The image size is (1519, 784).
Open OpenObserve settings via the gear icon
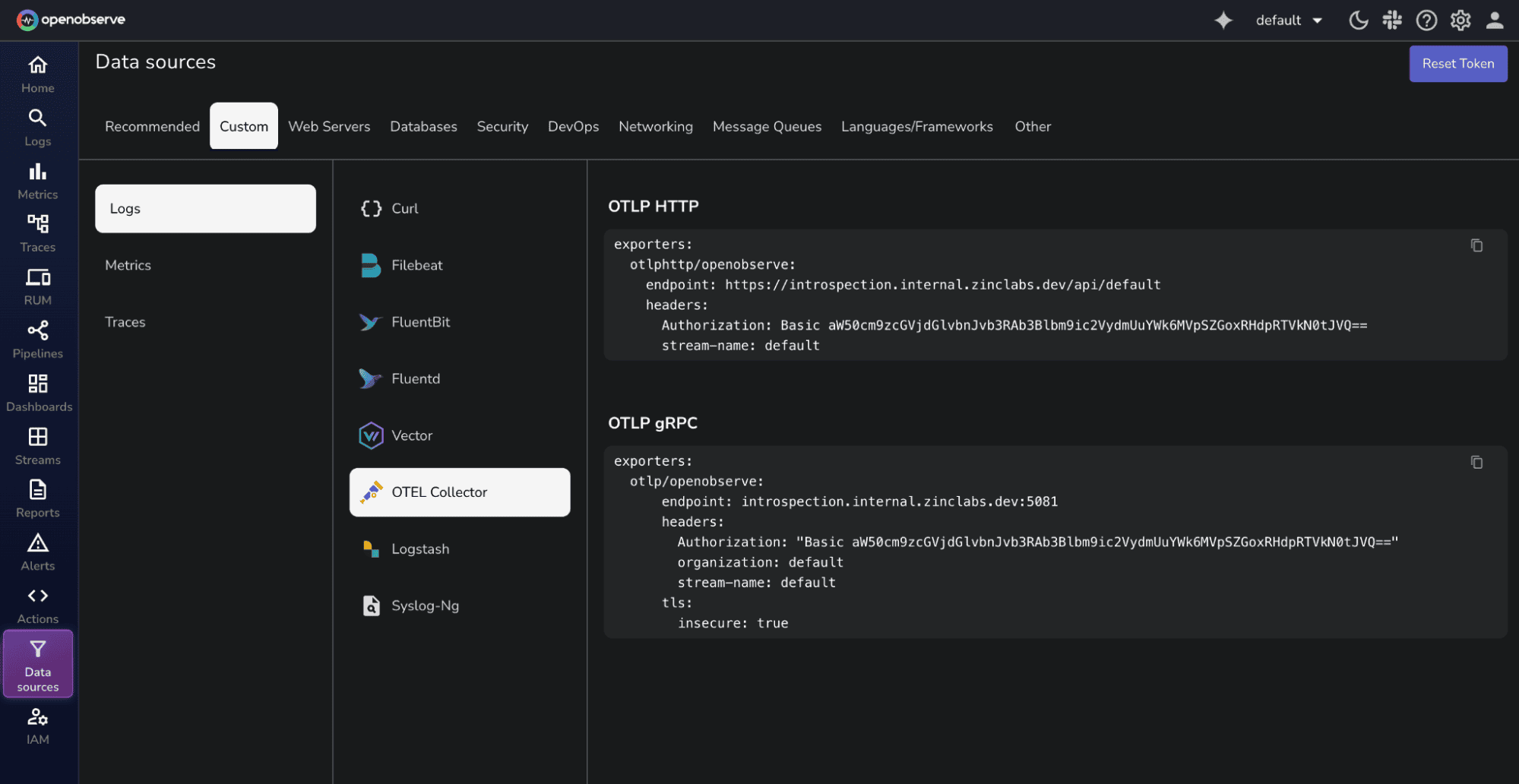coord(1460,20)
